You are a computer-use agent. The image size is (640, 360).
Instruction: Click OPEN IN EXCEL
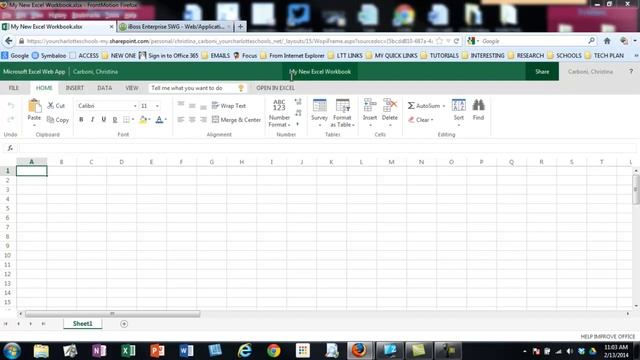(x=276, y=88)
